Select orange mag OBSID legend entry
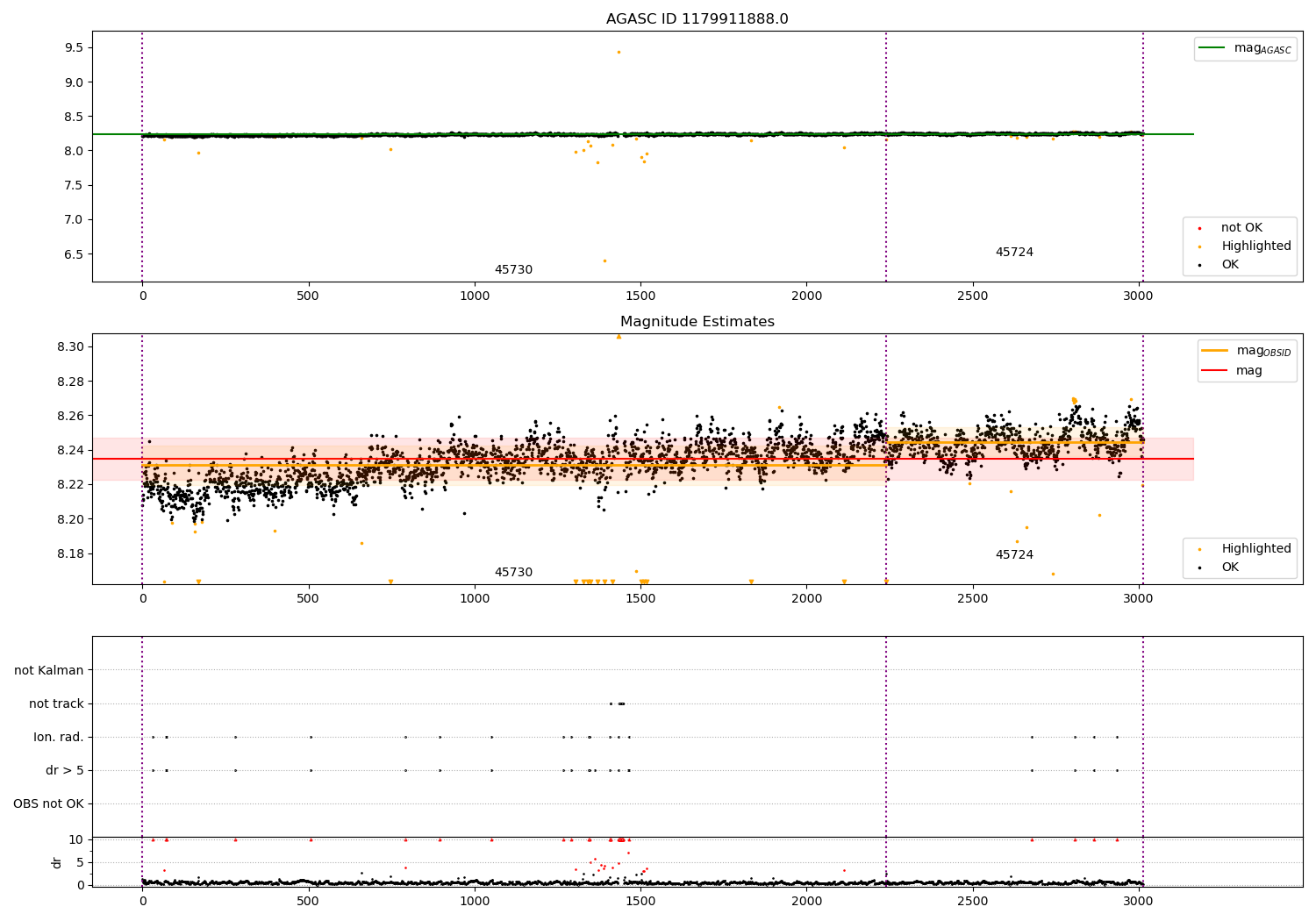Viewport: 1316px width, 921px height. (1246, 351)
